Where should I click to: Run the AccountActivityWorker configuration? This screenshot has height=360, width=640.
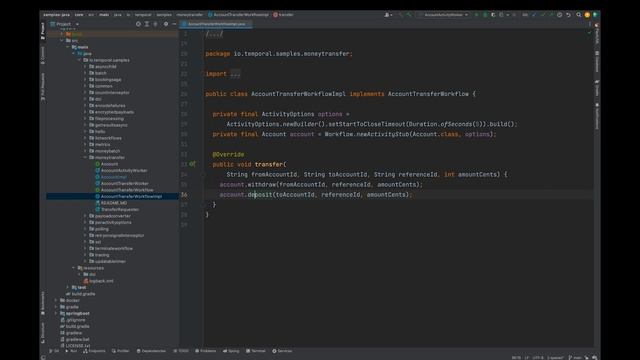[476, 15]
